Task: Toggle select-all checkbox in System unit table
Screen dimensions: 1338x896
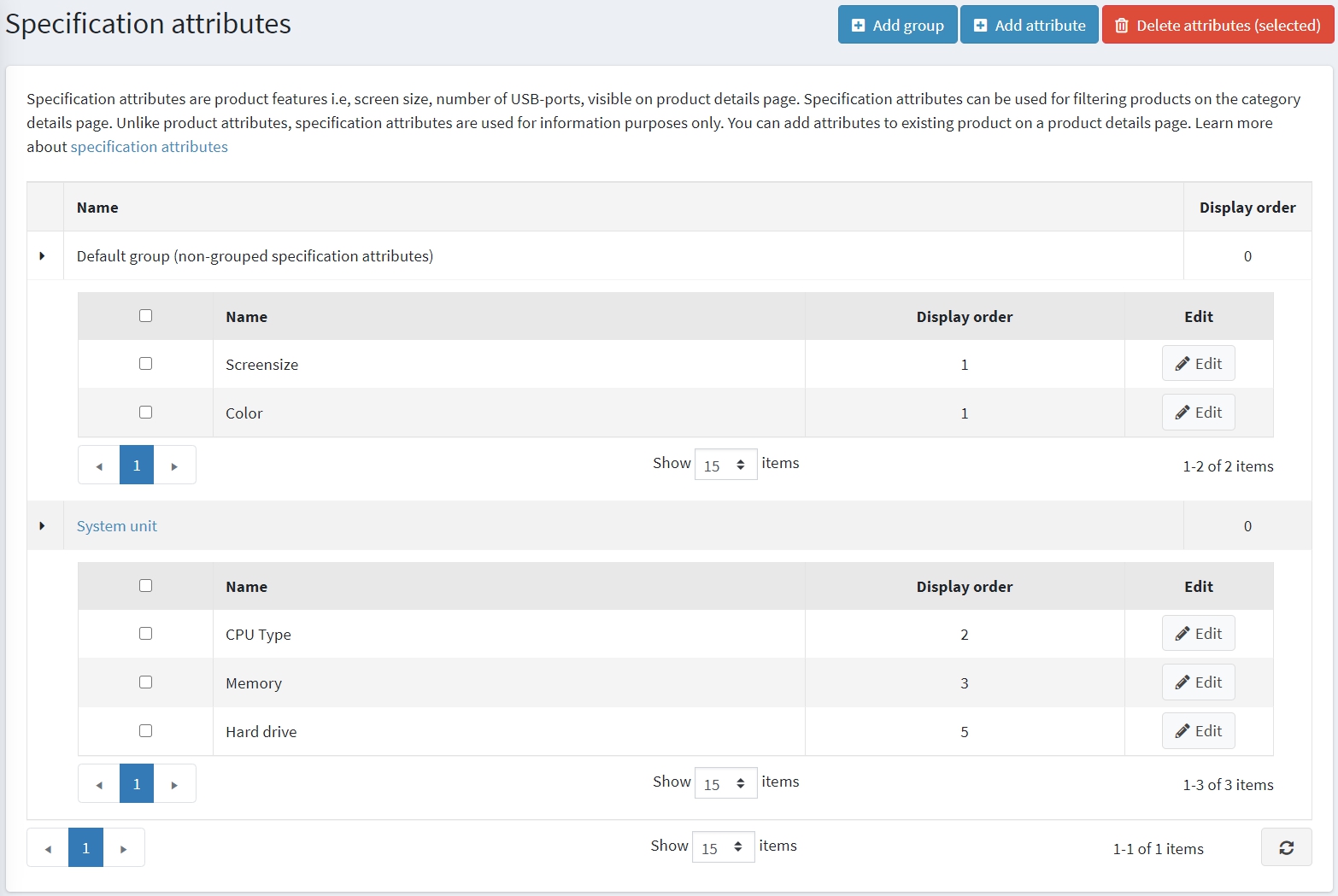Action: pos(145,586)
